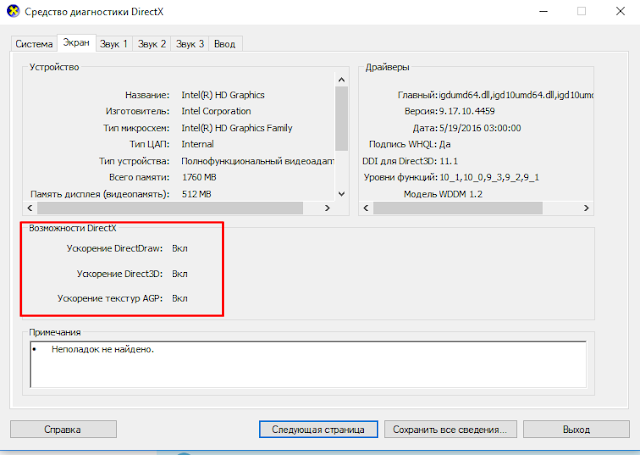The height and width of the screenshot is (455, 640).
Task: Click 'Intel(R) HD Graphics Family' chip type
Action: 237,128
